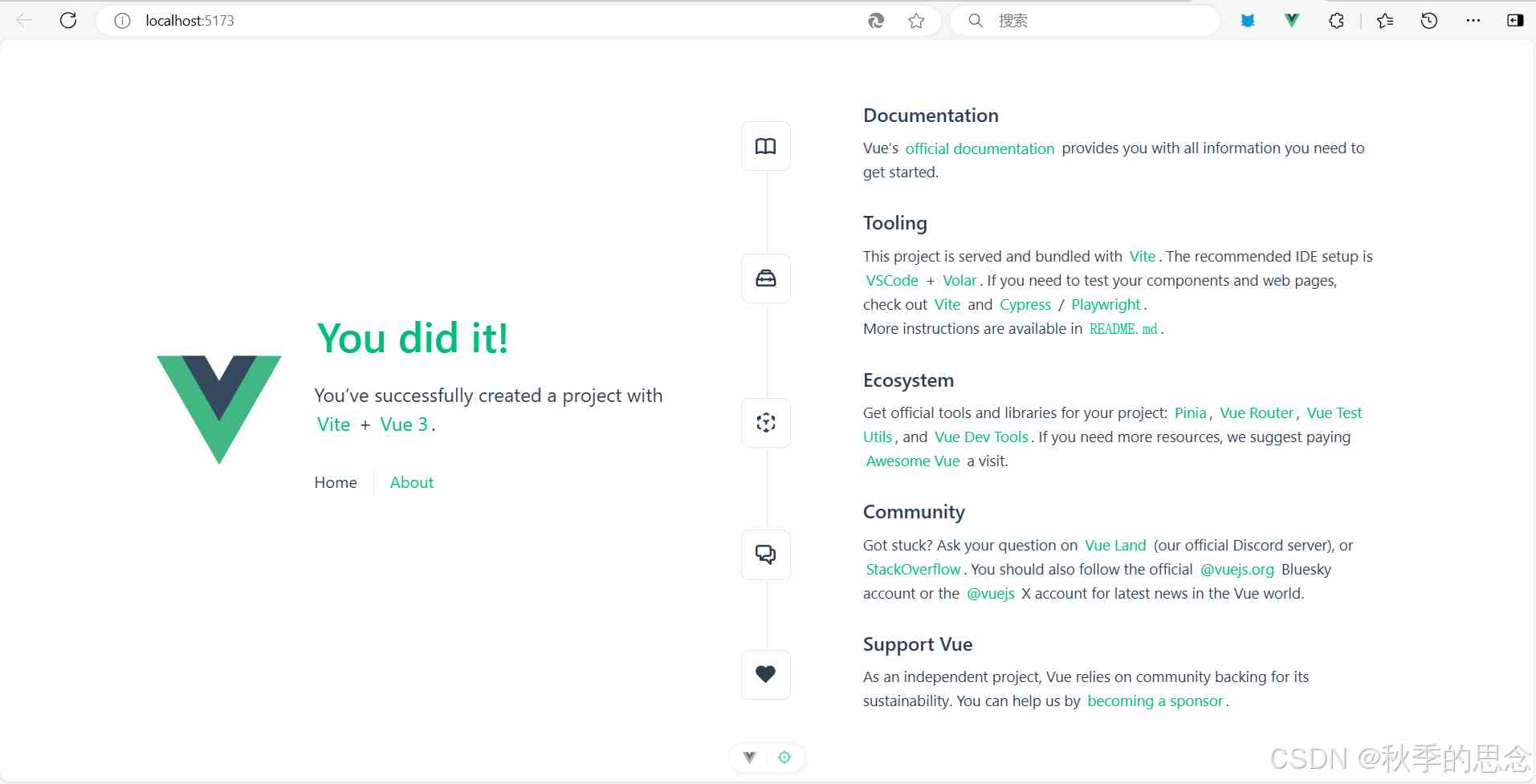
Task: Open the Vue Dev Tools link
Action: point(981,437)
